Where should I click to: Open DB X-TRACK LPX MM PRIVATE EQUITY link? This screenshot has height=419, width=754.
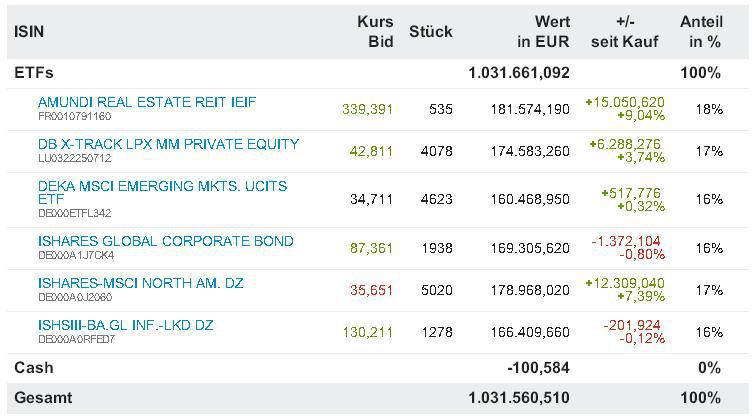click(168, 144)
